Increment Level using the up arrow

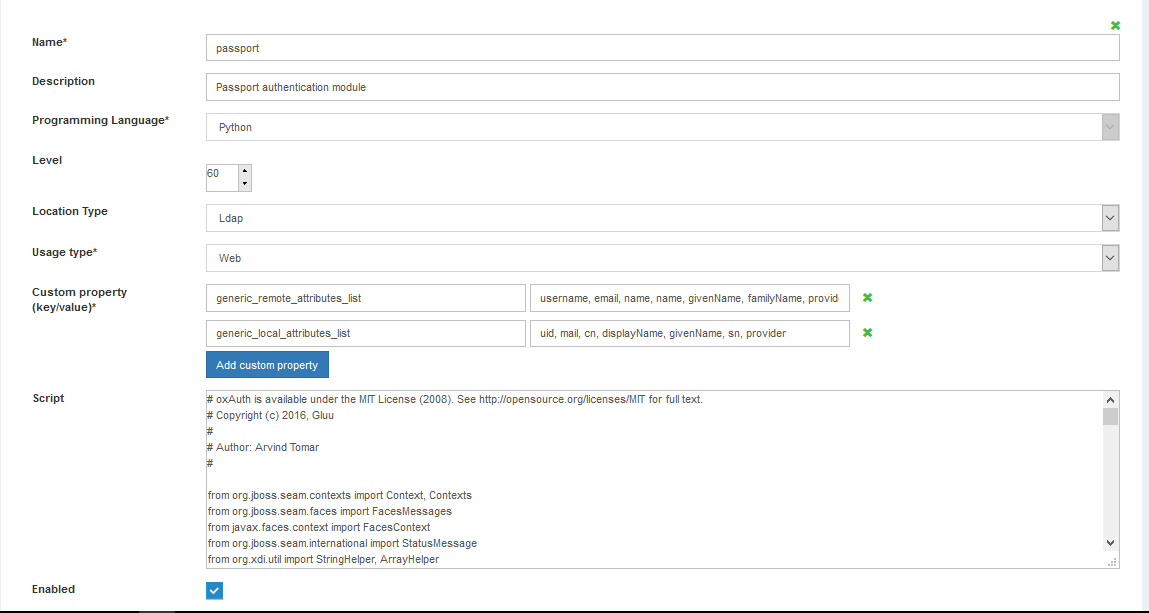point(245,171)
